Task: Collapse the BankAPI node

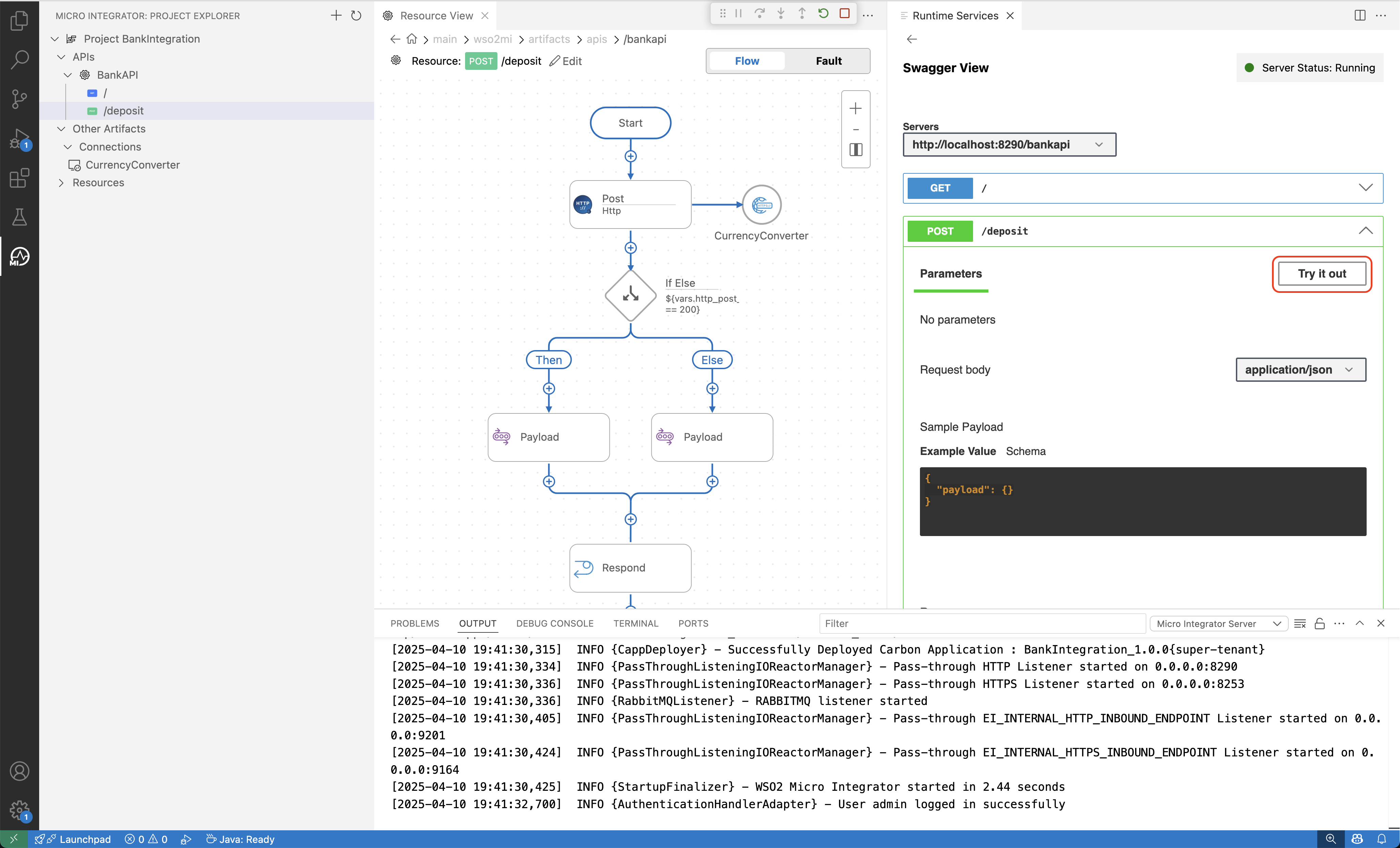Action: tap(68, 75)
